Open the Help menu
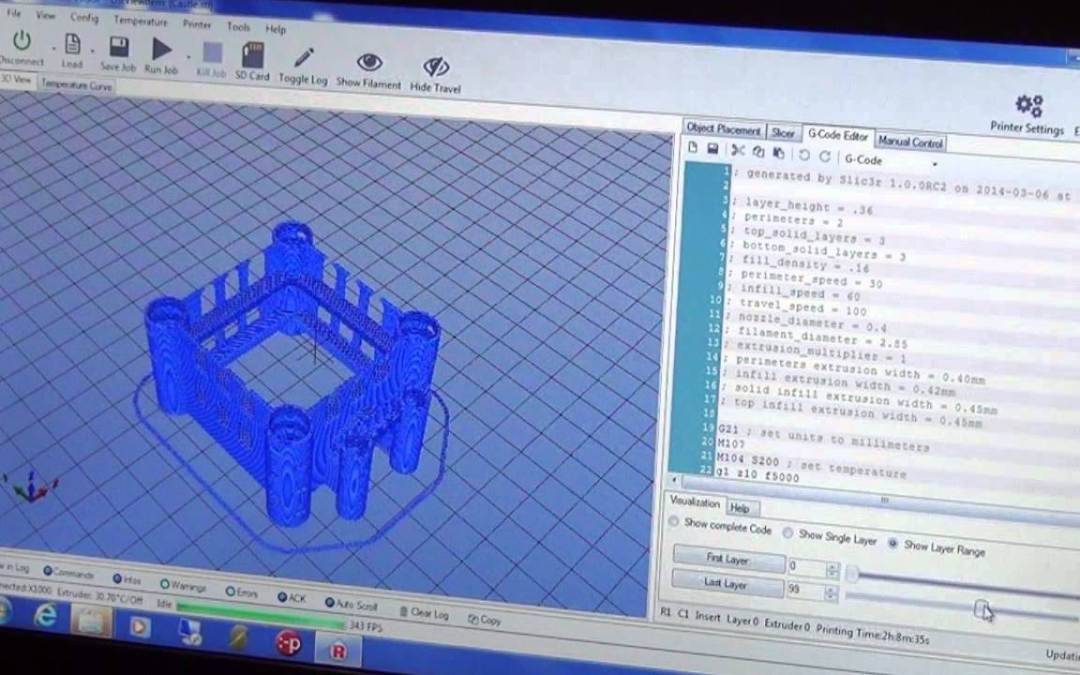The width and height of the screenshot is (1080, 675). point(276,29)
